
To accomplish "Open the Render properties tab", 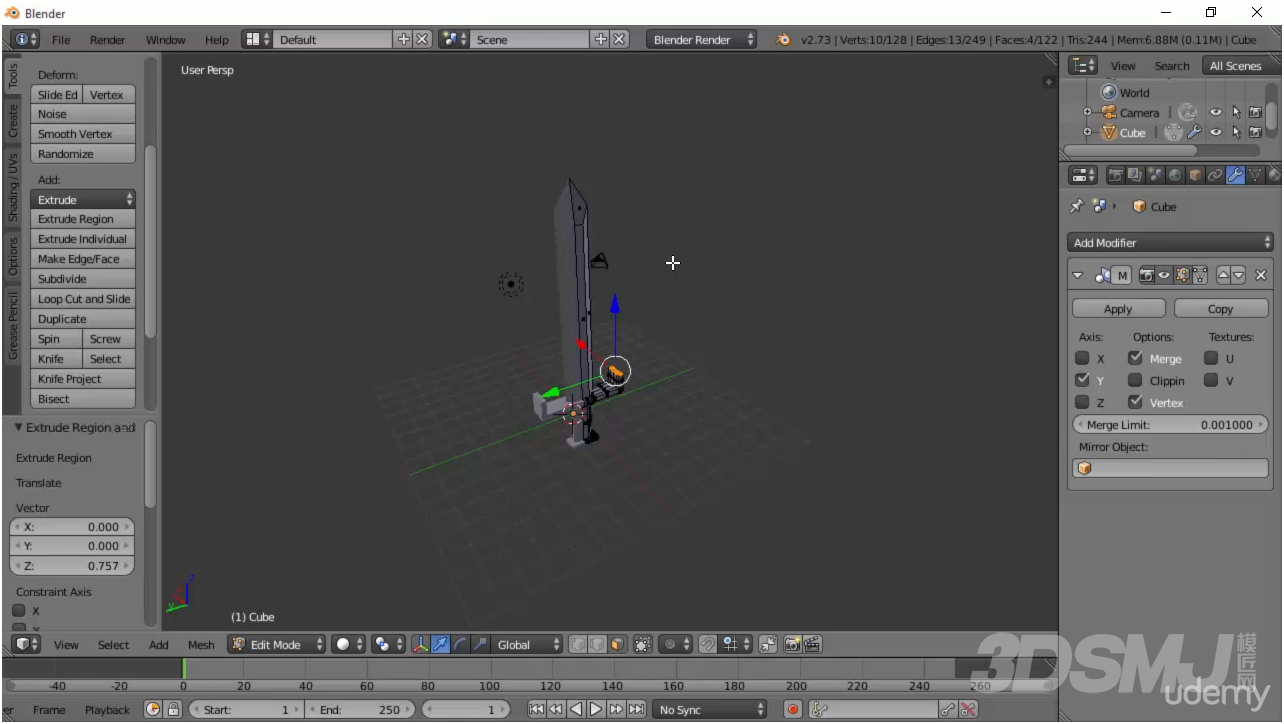I will tap(1115, 175).
